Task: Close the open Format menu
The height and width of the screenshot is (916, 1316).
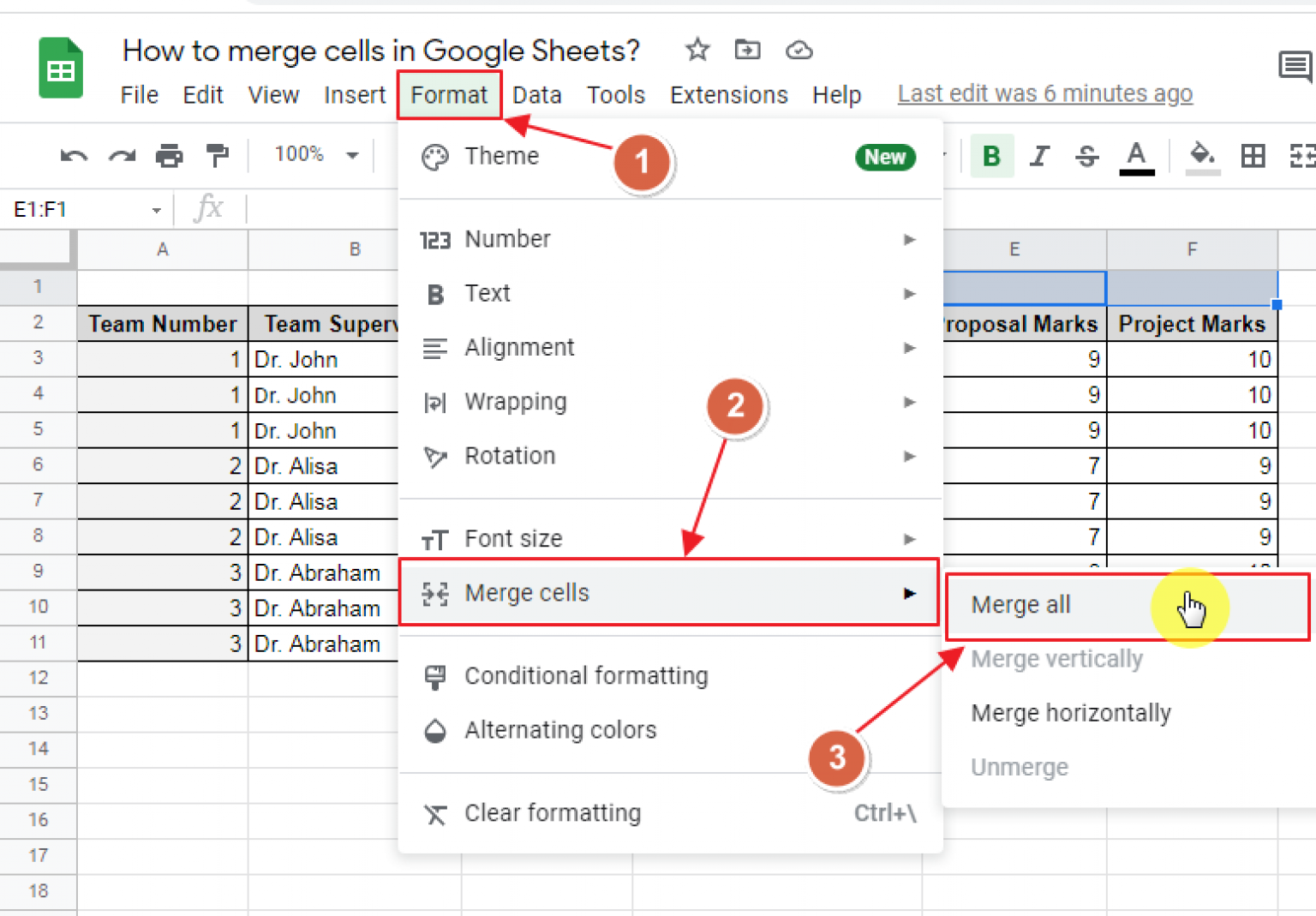Action: (x=449, y=95)
